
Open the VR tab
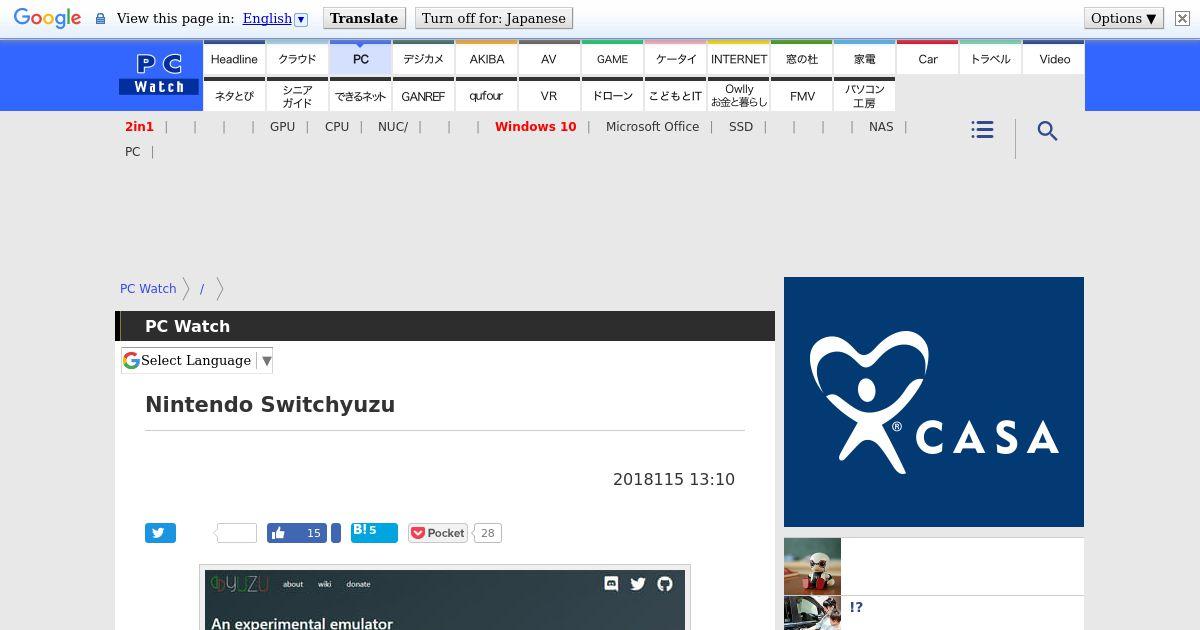[x=549, y=95]
